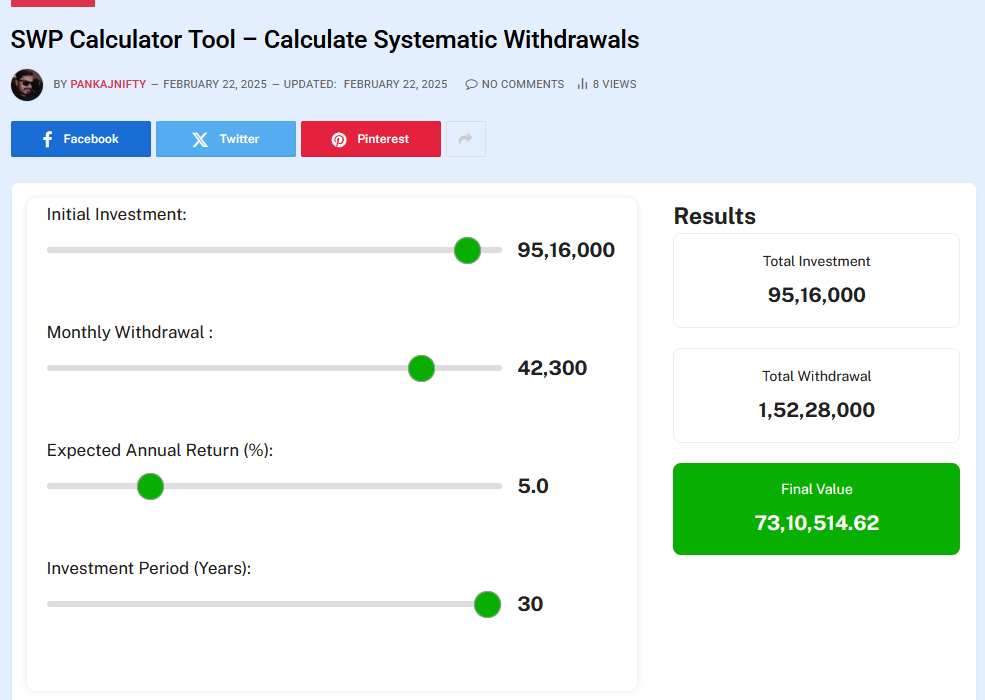The width and height of the screenshot is (985, 700).
Task: Click the Pinterest logo icon
Action: (x=340, y=139)
